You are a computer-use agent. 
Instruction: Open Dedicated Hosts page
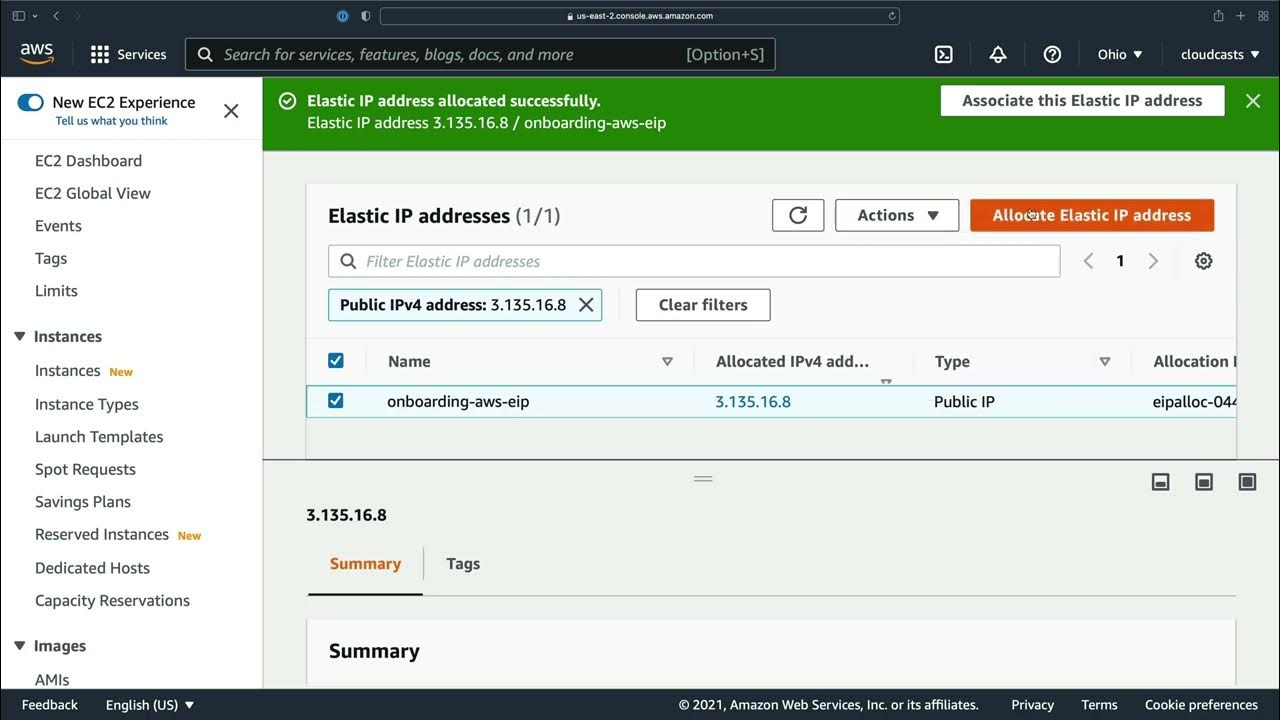[92, 568]
